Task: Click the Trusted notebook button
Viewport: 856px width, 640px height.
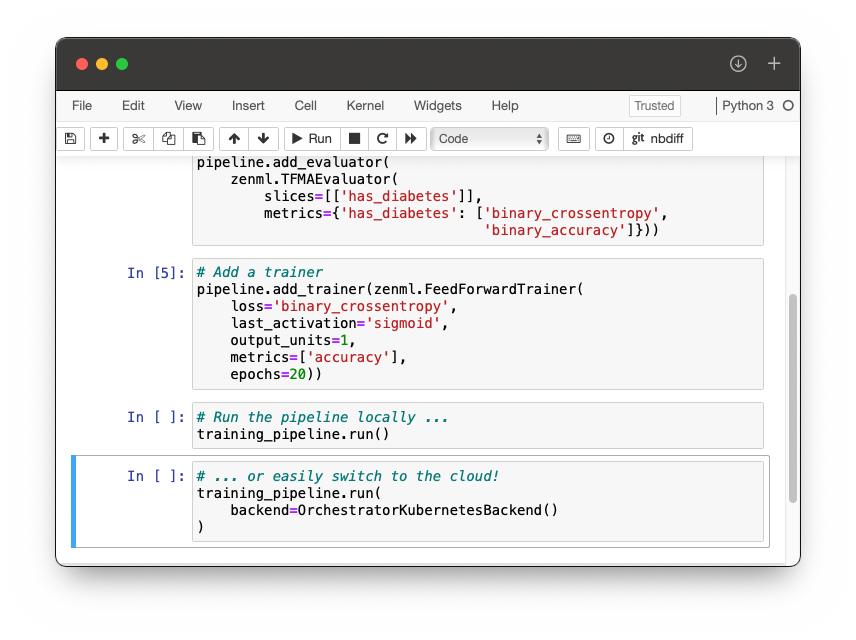Action: coord(655,106)
